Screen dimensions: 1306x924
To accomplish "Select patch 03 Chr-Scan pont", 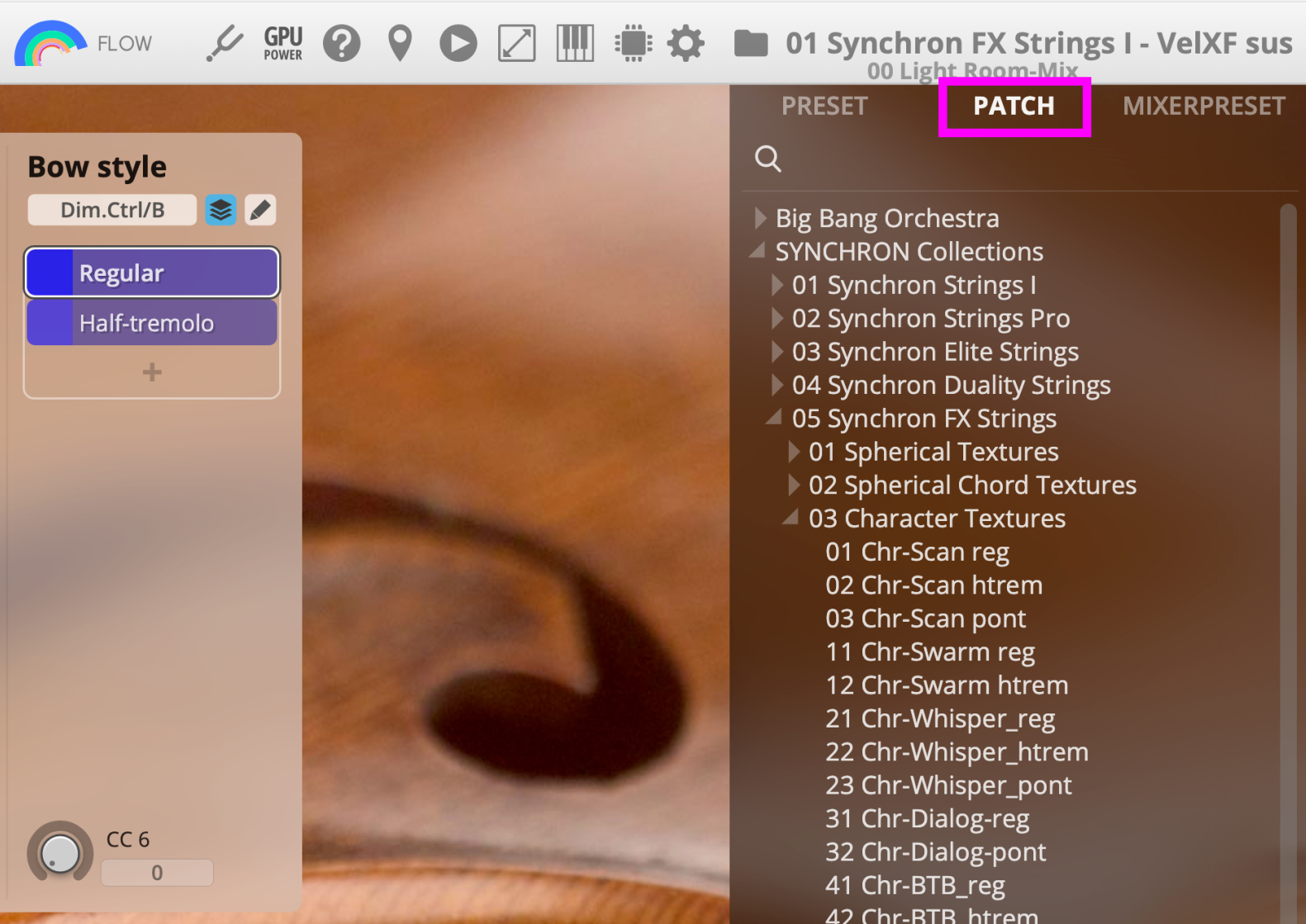I will tap(925, 618).
